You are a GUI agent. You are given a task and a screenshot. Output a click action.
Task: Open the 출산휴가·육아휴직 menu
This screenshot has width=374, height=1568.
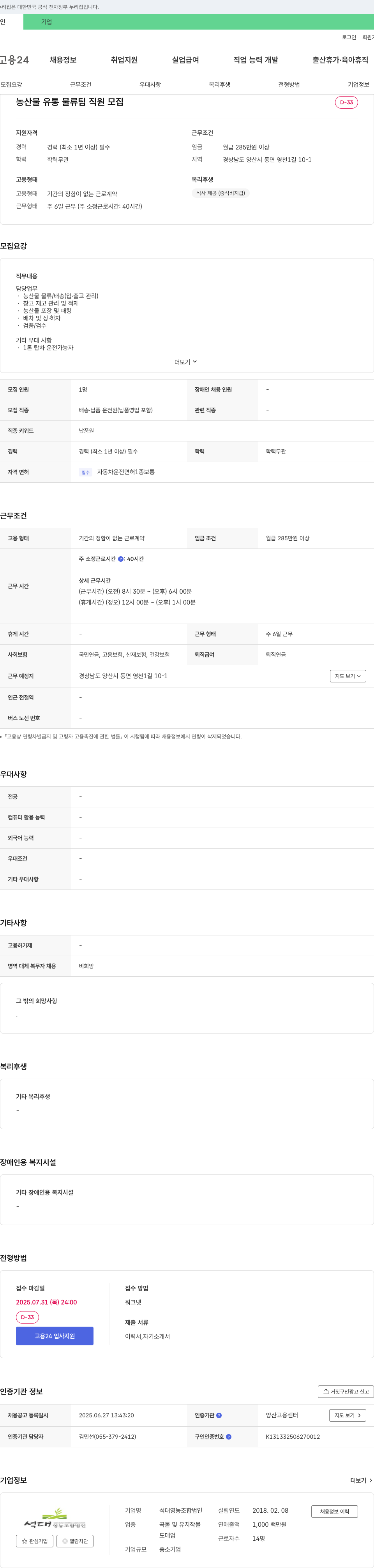[340, 60]
